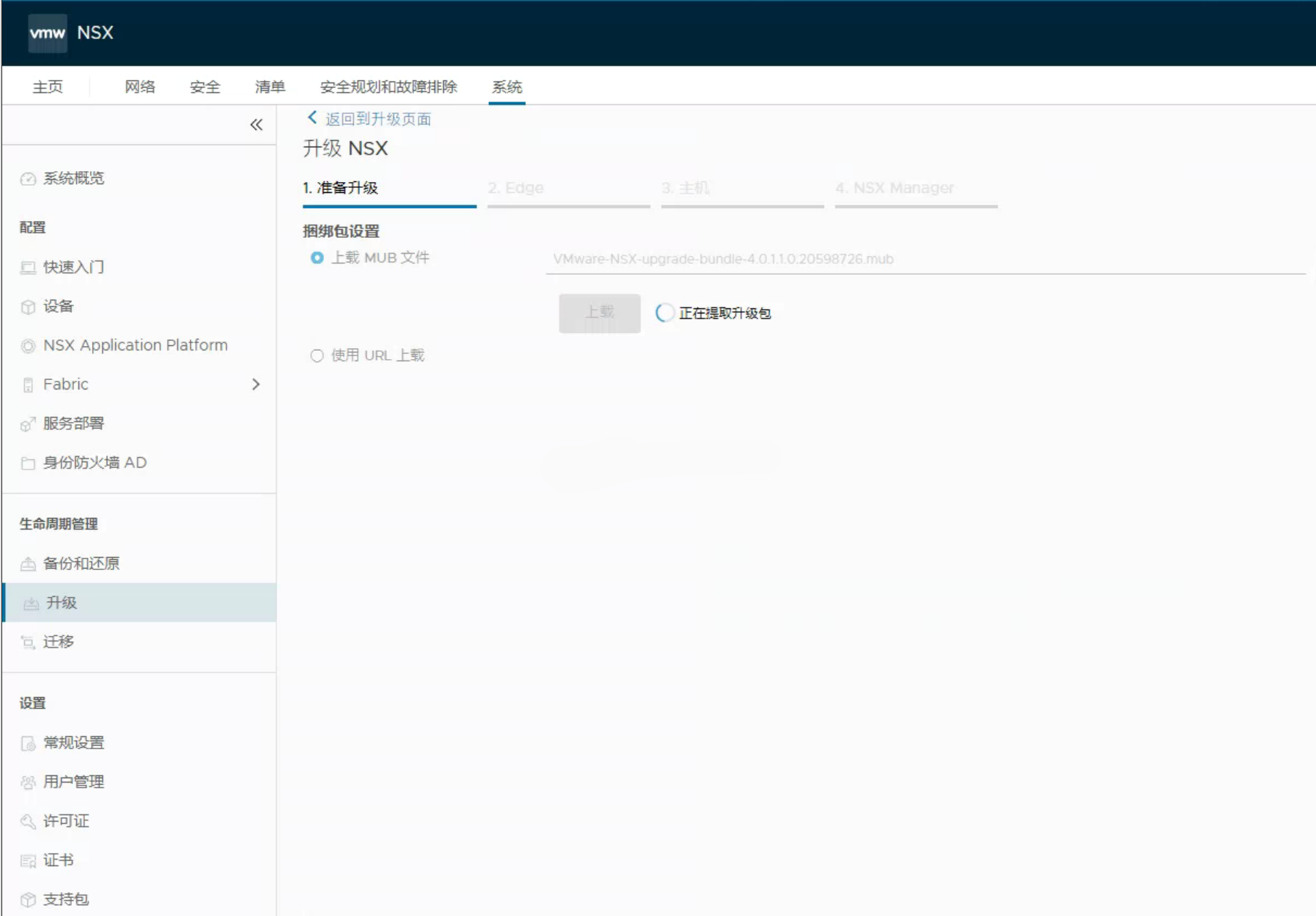Open the 安全规划和故障排除 tab
The width and height of the screenshot is (1316, 916).
tap(389, 87)
